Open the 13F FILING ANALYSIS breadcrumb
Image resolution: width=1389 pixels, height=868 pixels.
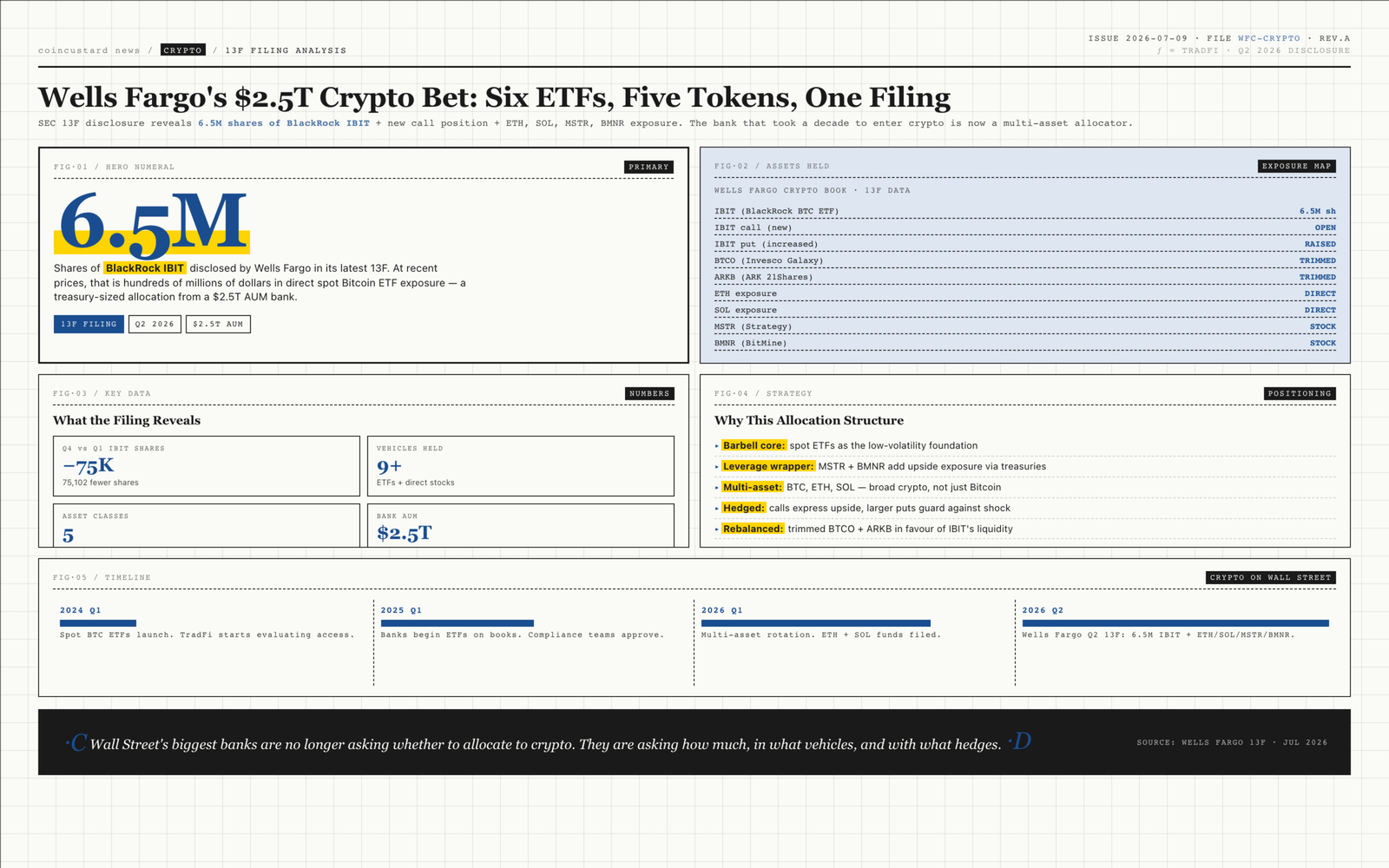pos(286,50)
